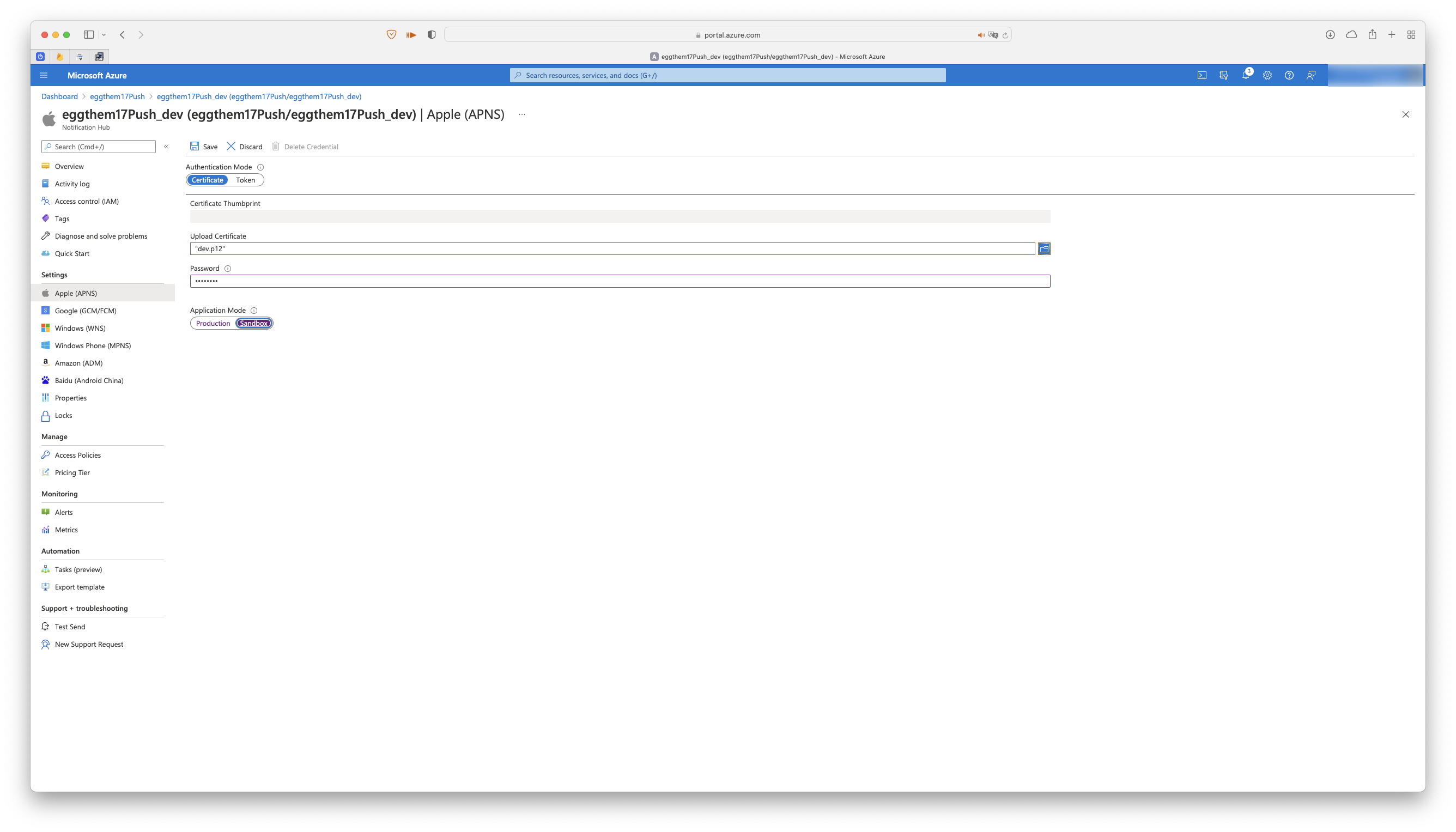
Task: Open the portal settings gear icon
Action: click(1267, 75)
